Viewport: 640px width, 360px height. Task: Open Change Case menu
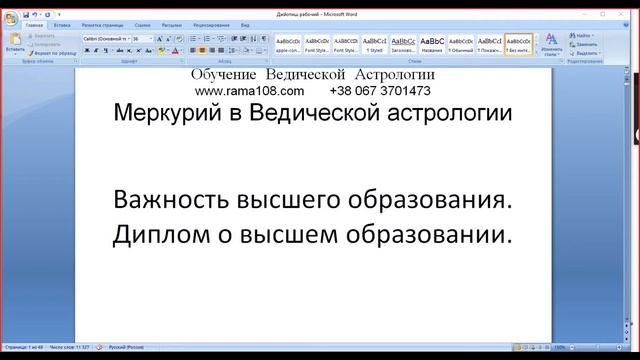(x=149, y=51)
